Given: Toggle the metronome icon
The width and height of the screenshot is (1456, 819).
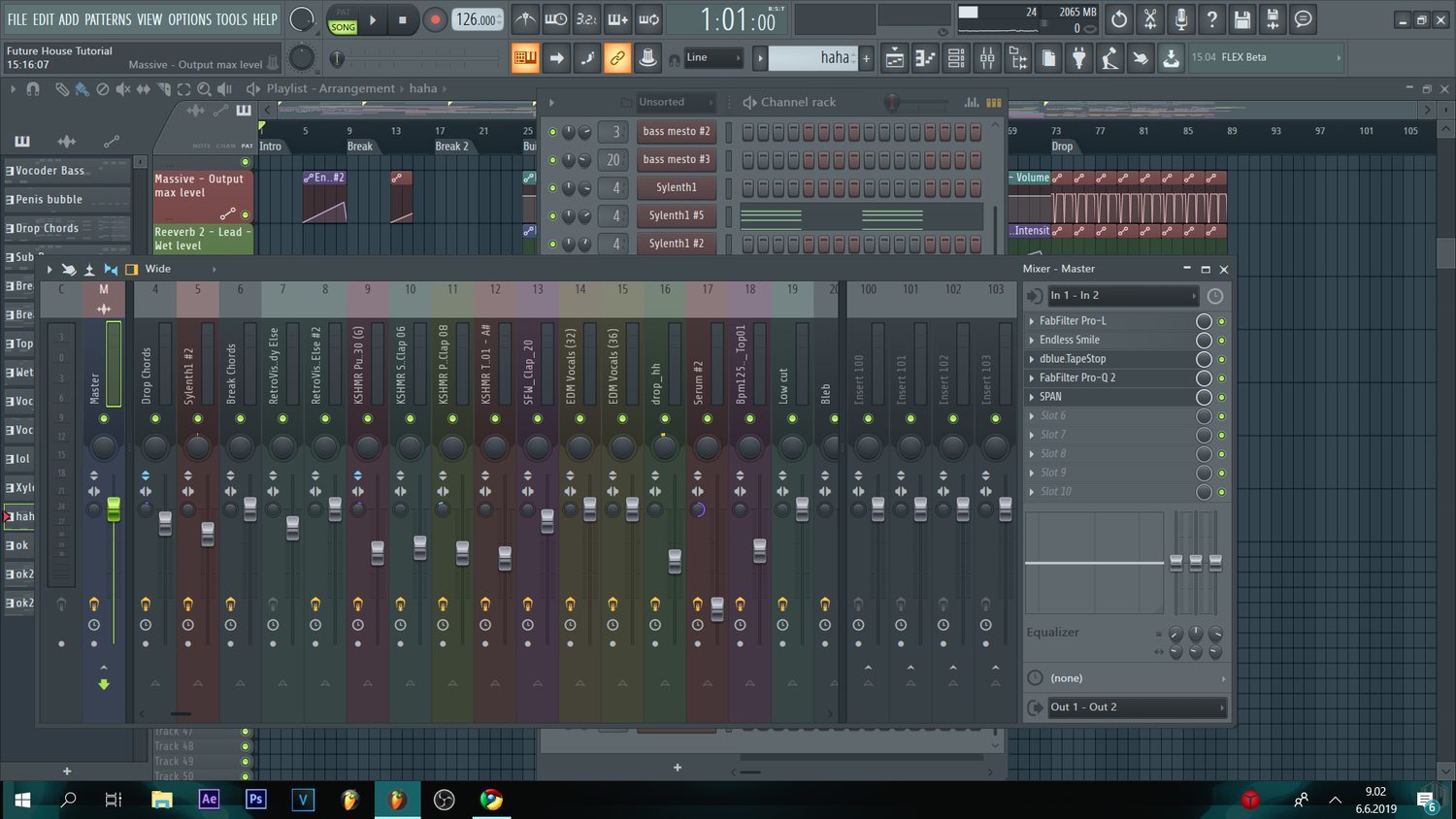Looking at the screenshot, I should click(x=525, y=19).
